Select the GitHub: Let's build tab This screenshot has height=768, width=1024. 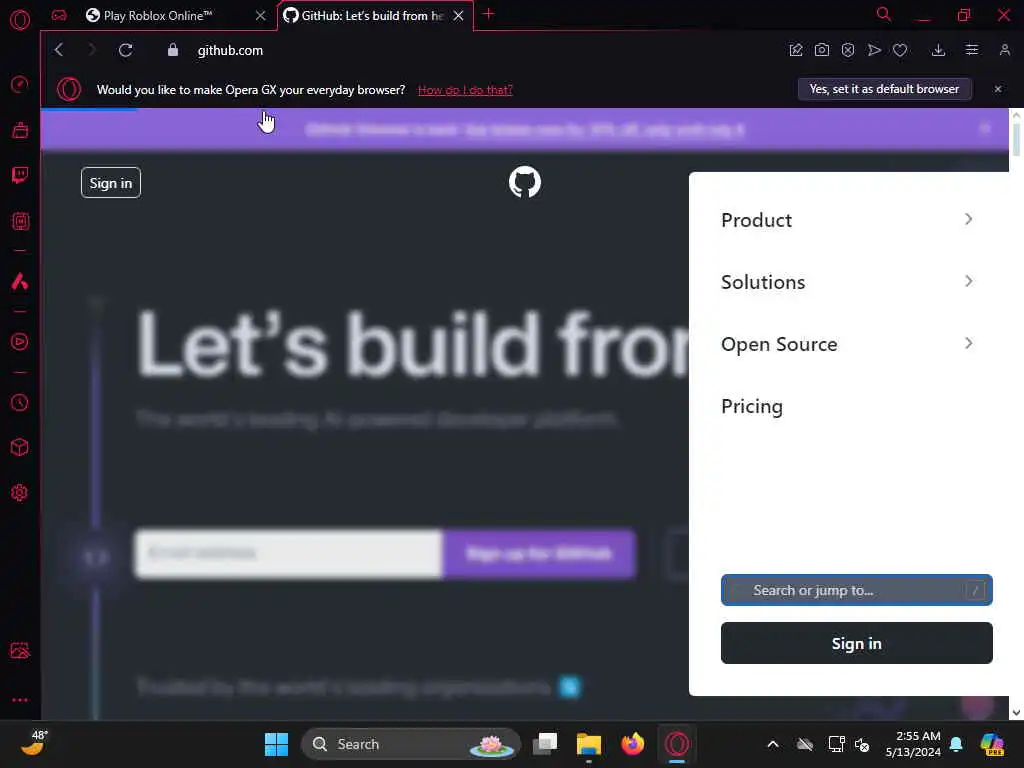(372, 16)
